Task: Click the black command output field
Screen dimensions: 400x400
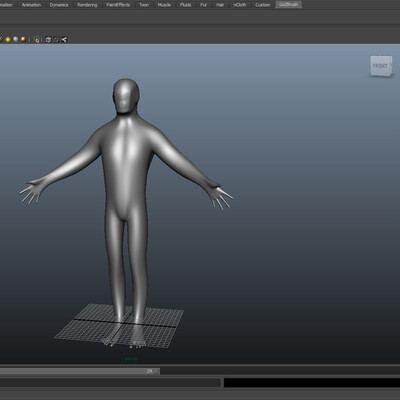Action: [312, 383]
